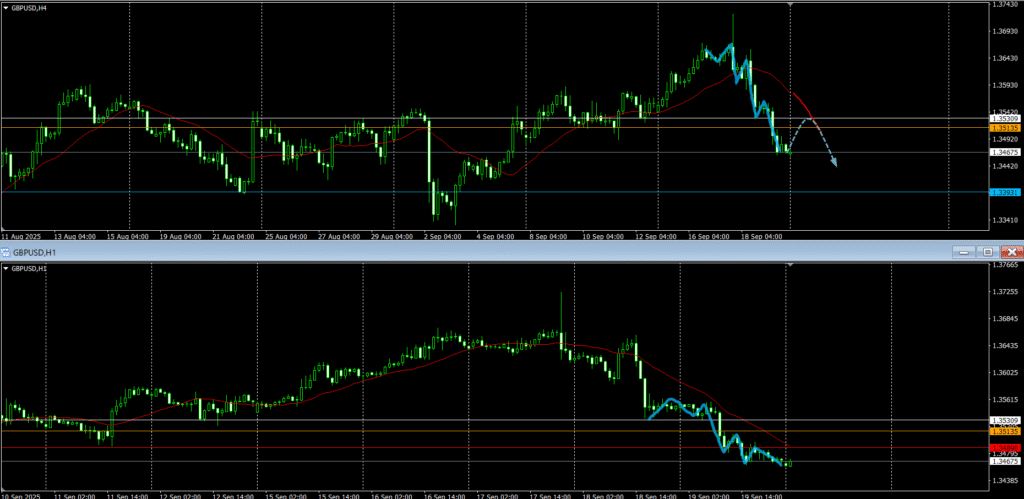Click the chart shift marker on H1 chart
Screen dimensions: 1024x499
point(791,265)
